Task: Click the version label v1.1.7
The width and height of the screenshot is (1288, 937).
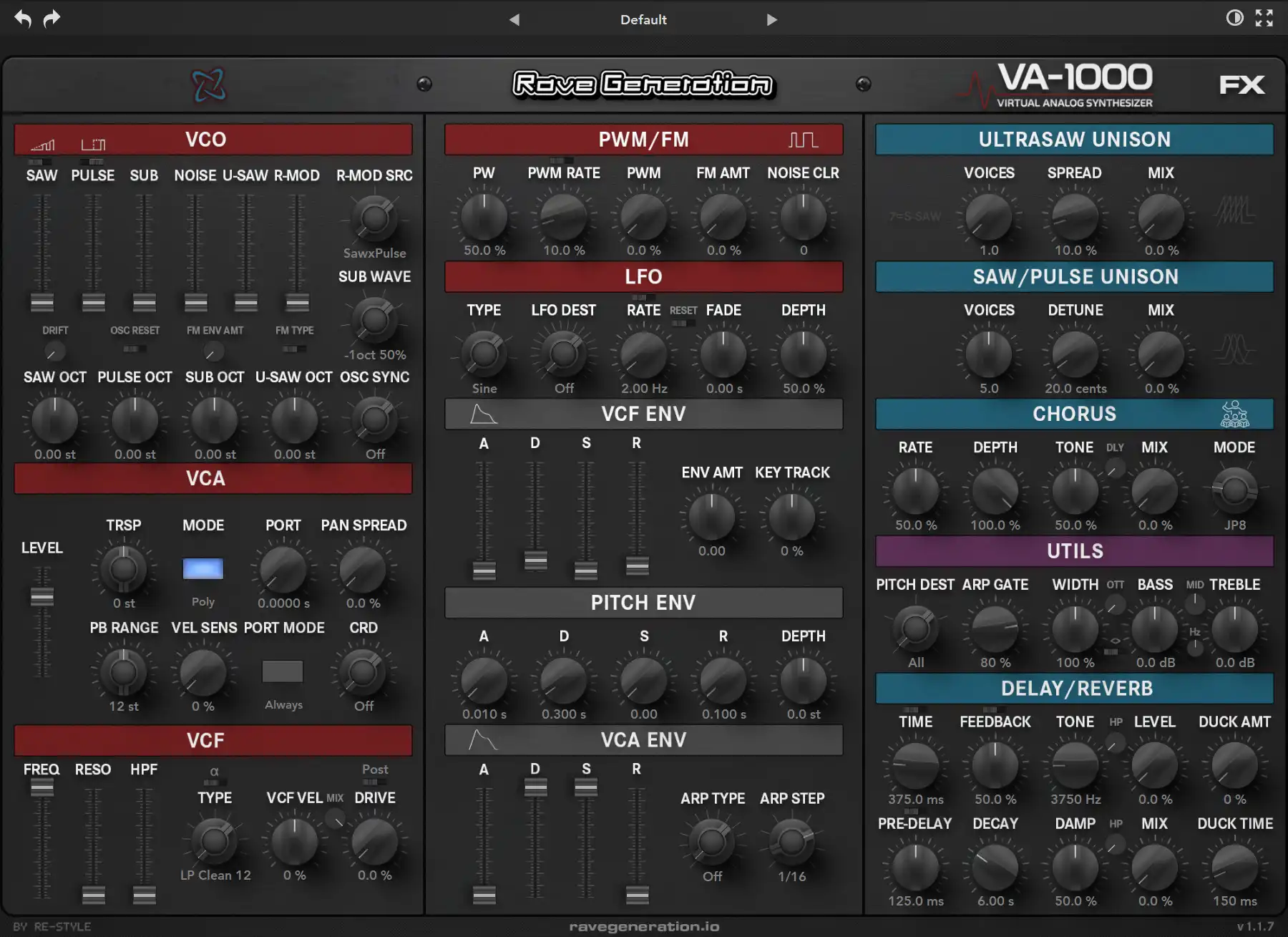Action: (x=1255, y=926)
